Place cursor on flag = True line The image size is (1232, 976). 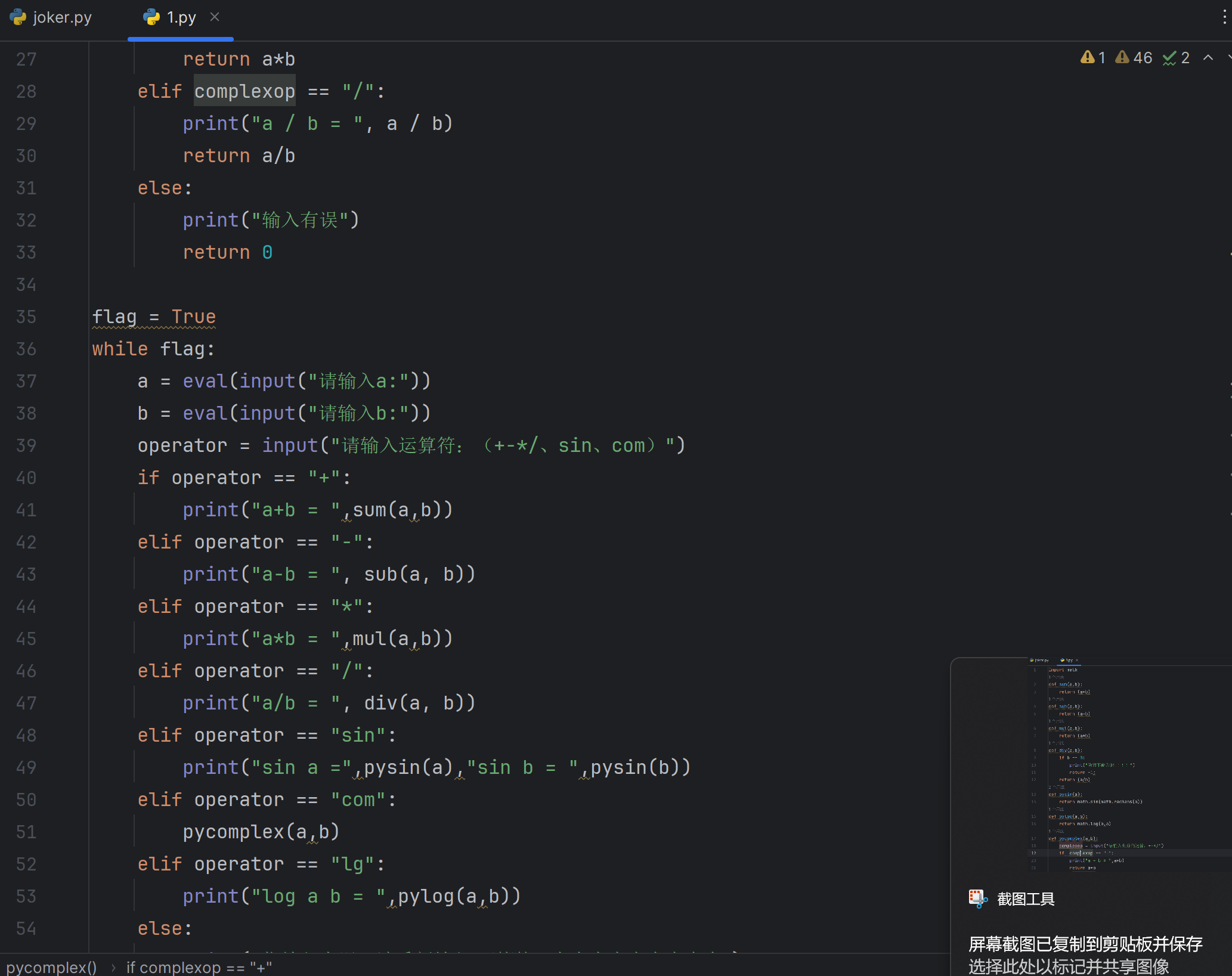pos(154,317)
